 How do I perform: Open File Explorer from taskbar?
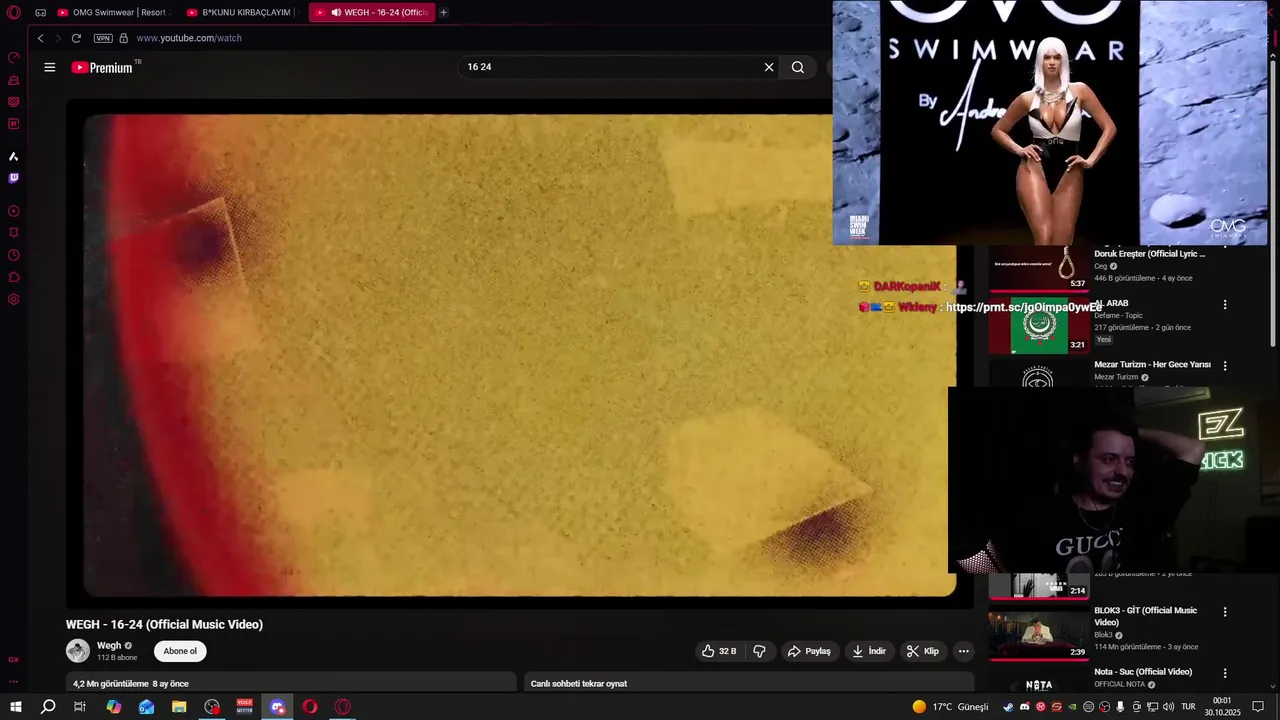tap(179, 707)
